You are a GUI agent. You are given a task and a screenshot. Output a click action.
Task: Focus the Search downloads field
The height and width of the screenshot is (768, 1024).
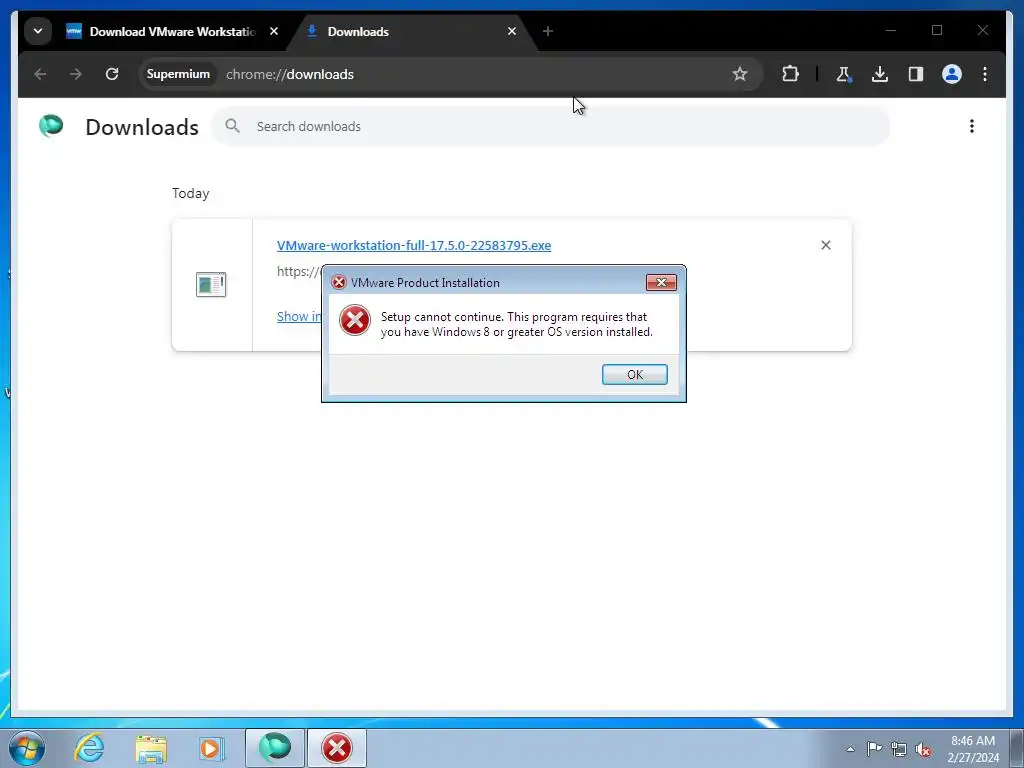(550, 126)
